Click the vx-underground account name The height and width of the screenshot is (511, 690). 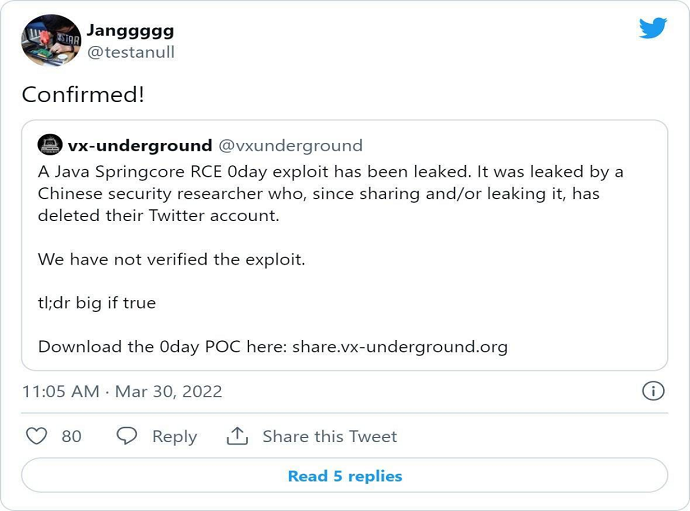(140, 146)
